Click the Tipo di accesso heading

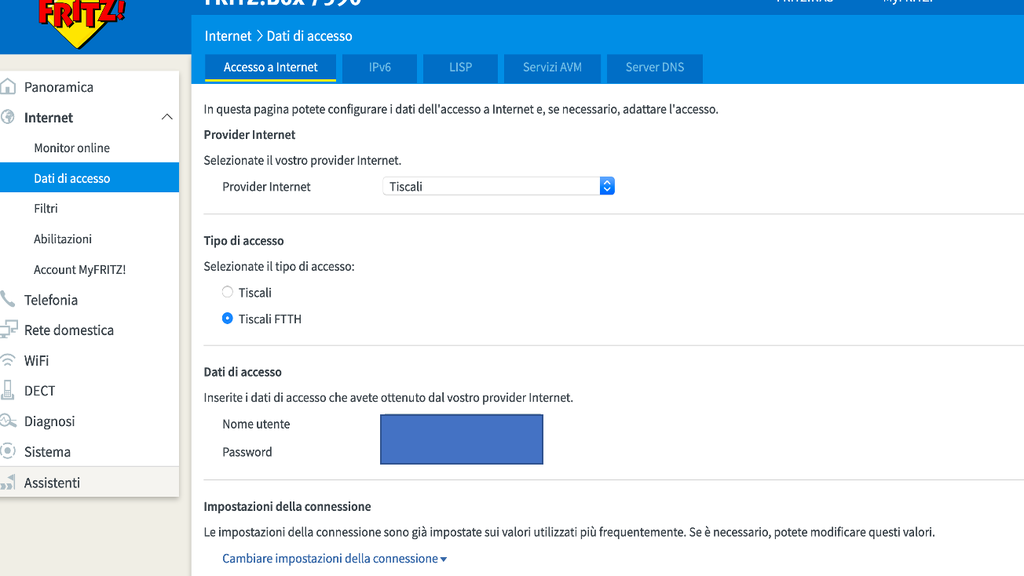point(244,240)
